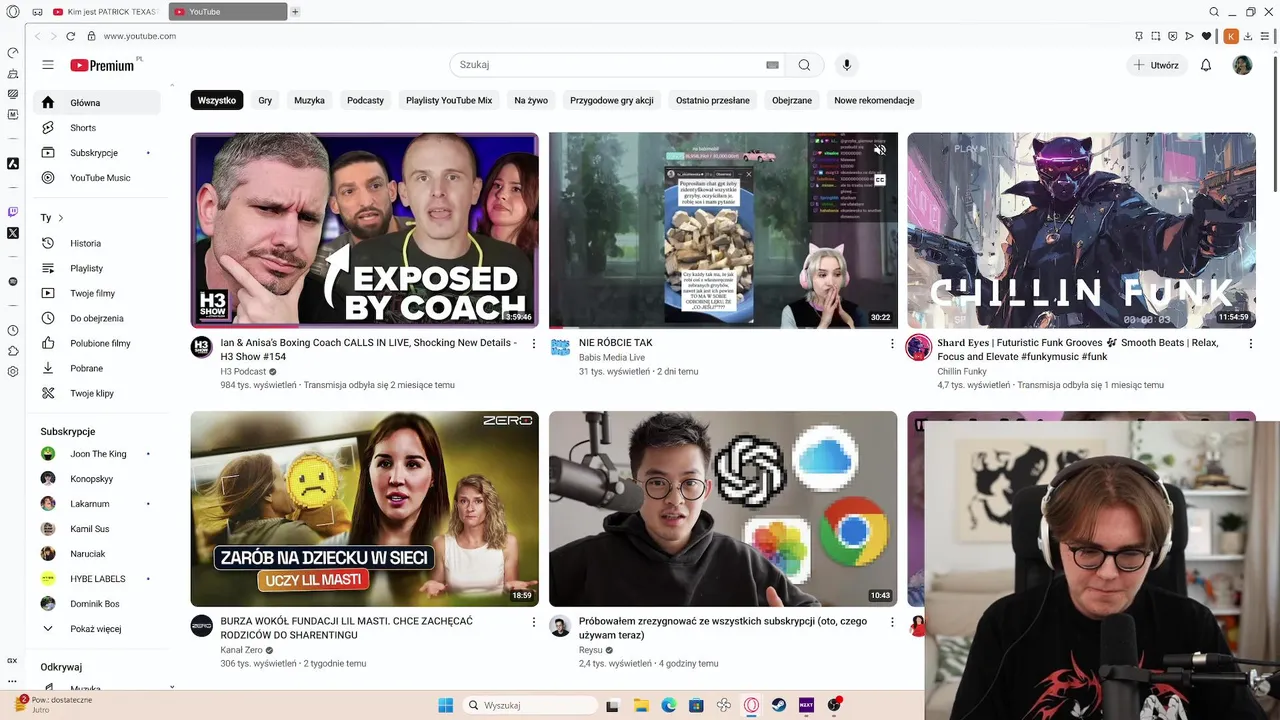Open the Chillin Funky channel link

pyautogui.click(x=962, y=371)
